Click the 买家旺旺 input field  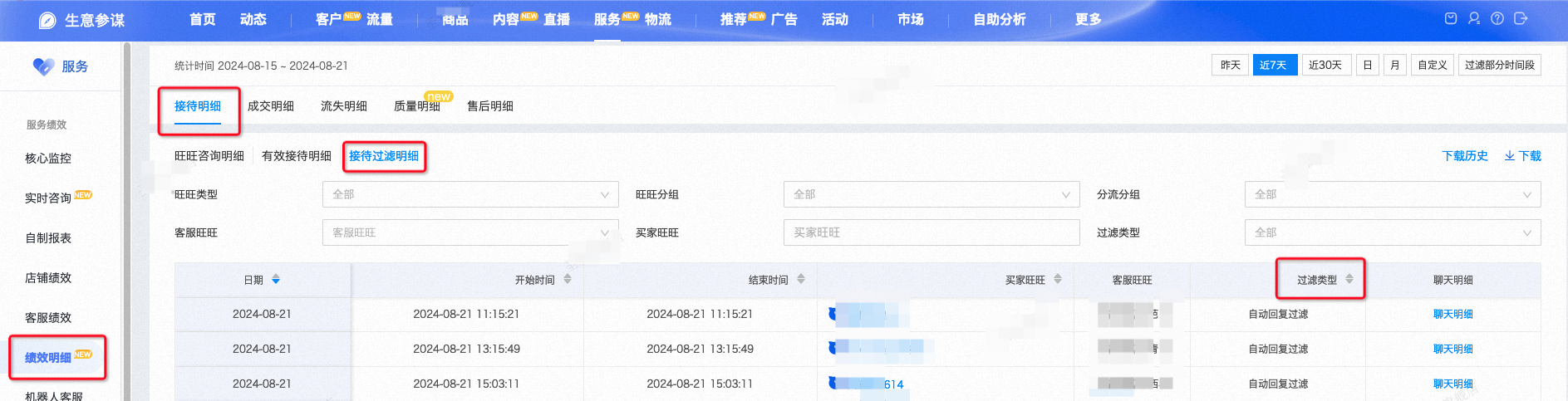pos(931,232)
